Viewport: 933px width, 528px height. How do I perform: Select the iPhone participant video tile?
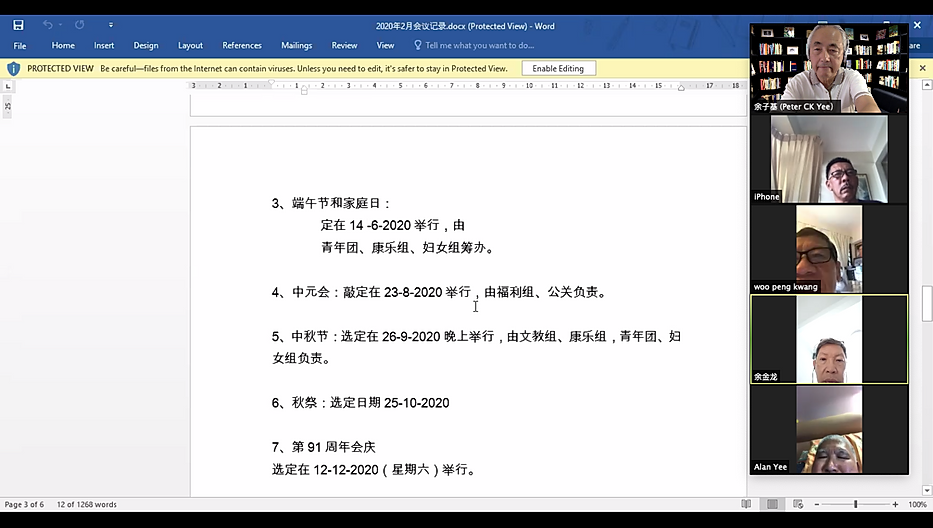829,159
